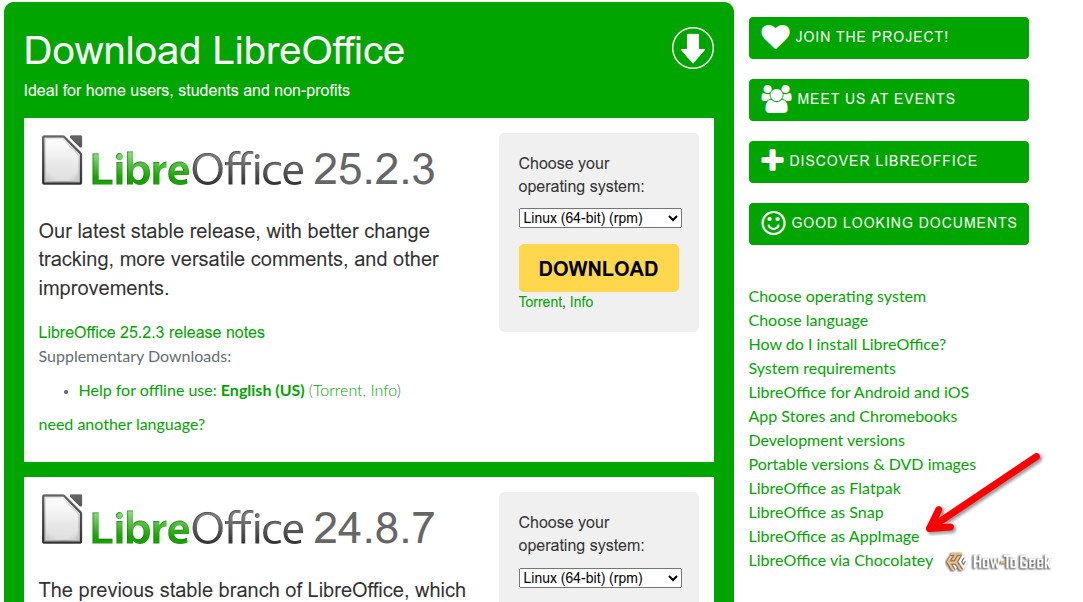Click the How-To Geek watermark logo
The width and height of the screenshot is (1083, 602).
997,562
